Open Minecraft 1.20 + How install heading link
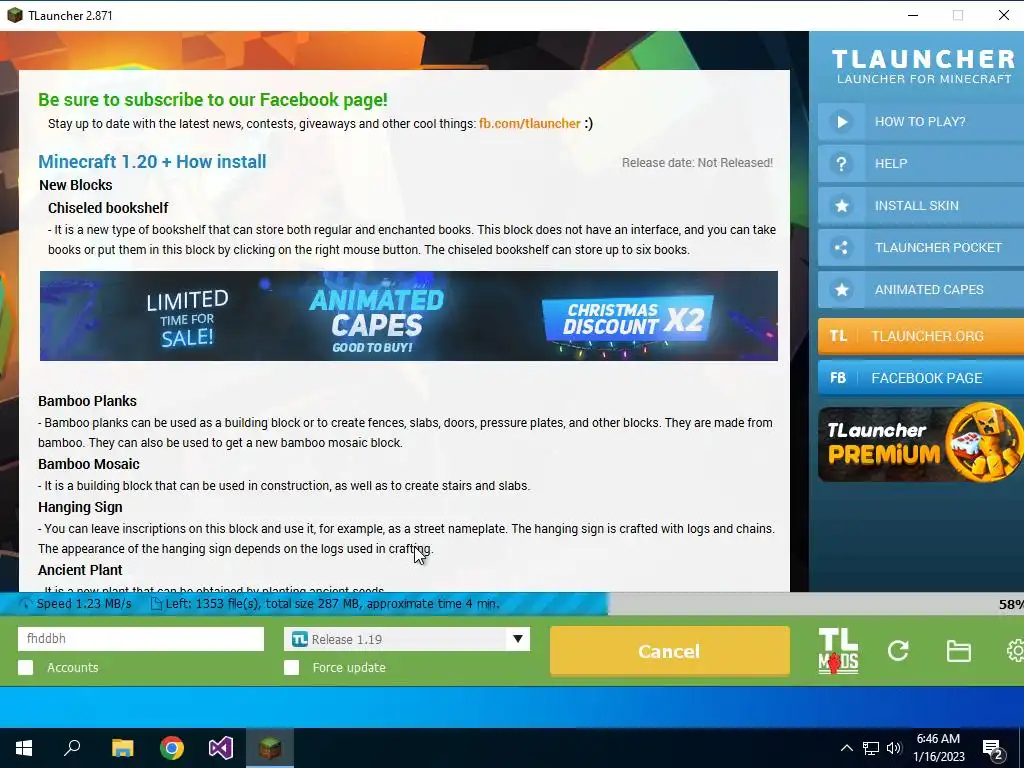 152,161
